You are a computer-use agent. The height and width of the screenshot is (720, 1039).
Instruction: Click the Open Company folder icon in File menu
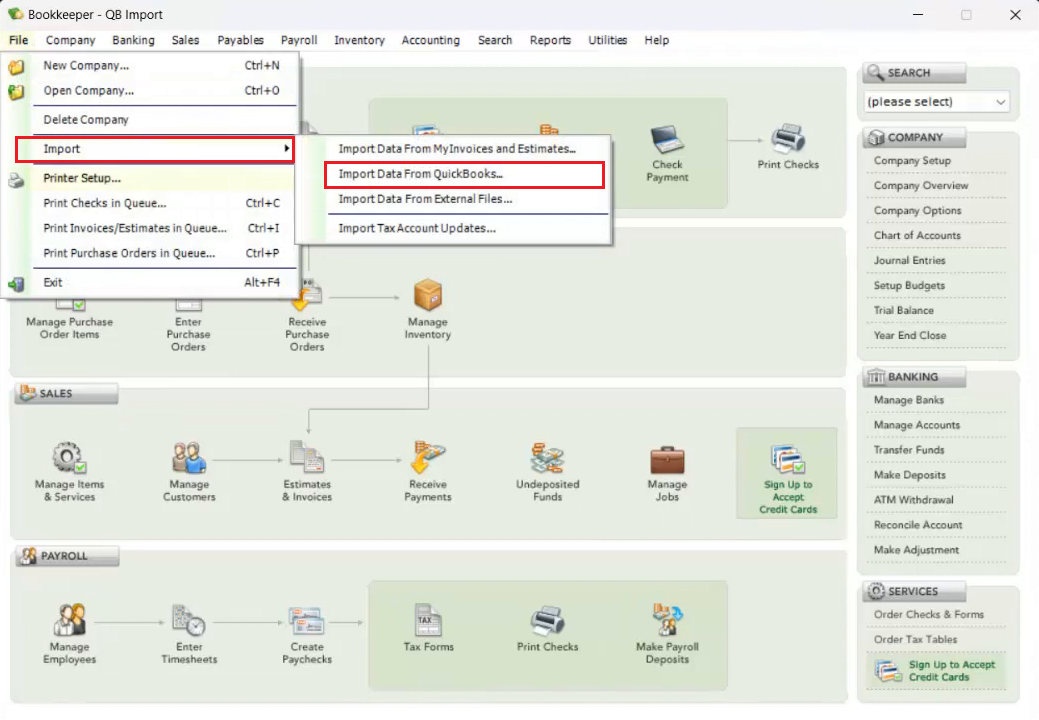coord(16,91)
